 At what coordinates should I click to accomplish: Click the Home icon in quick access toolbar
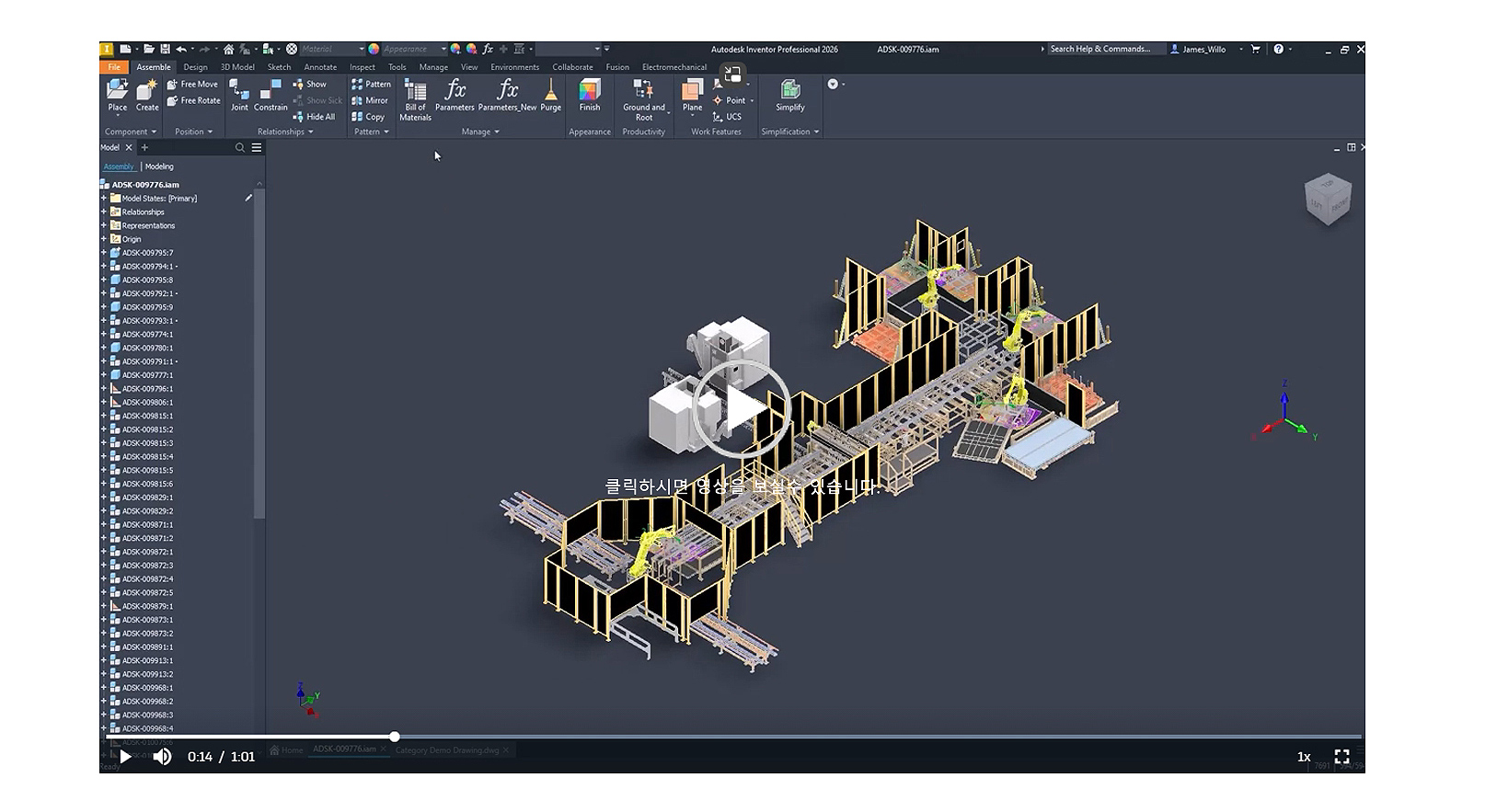tap(228, 49)
